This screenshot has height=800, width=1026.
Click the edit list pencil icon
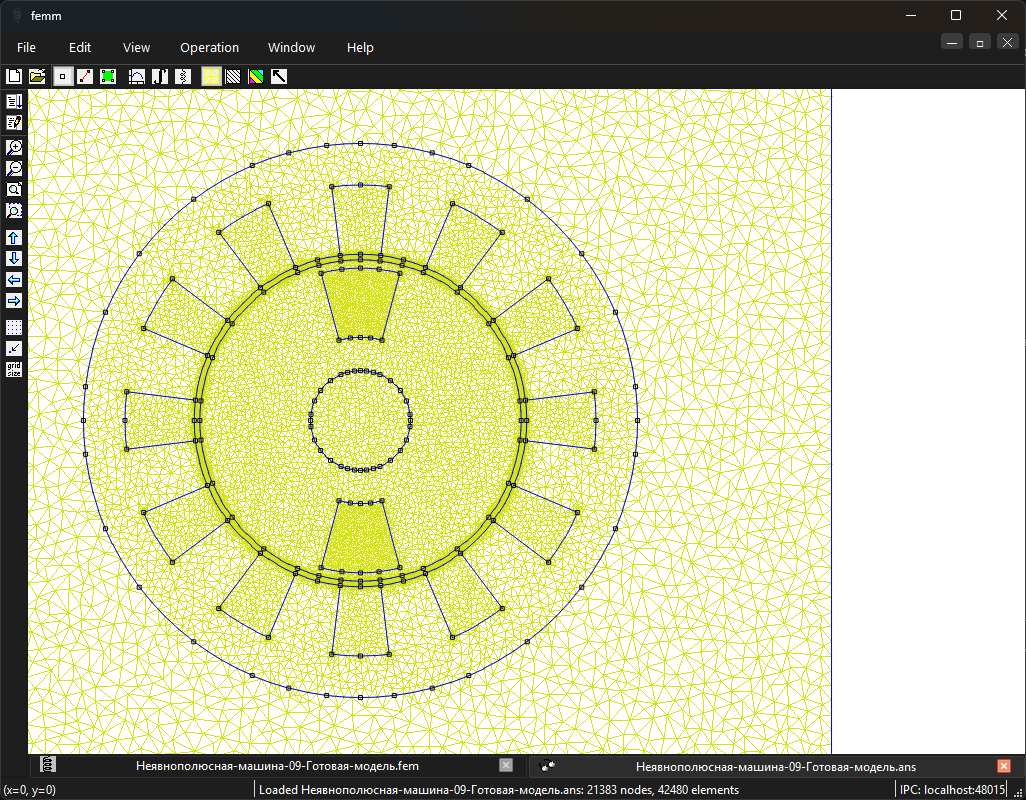14,122
